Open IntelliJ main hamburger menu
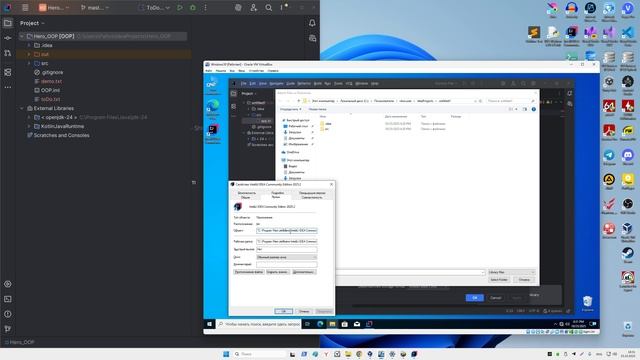Screen dimensions: 640x360 [25, 7]
